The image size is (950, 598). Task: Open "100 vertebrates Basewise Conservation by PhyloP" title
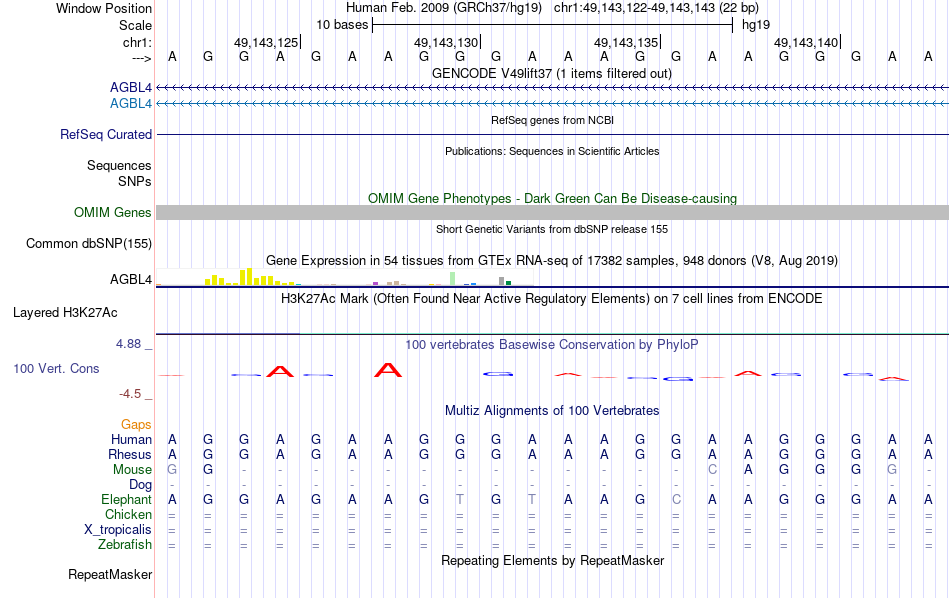click(x=552, y=344)
